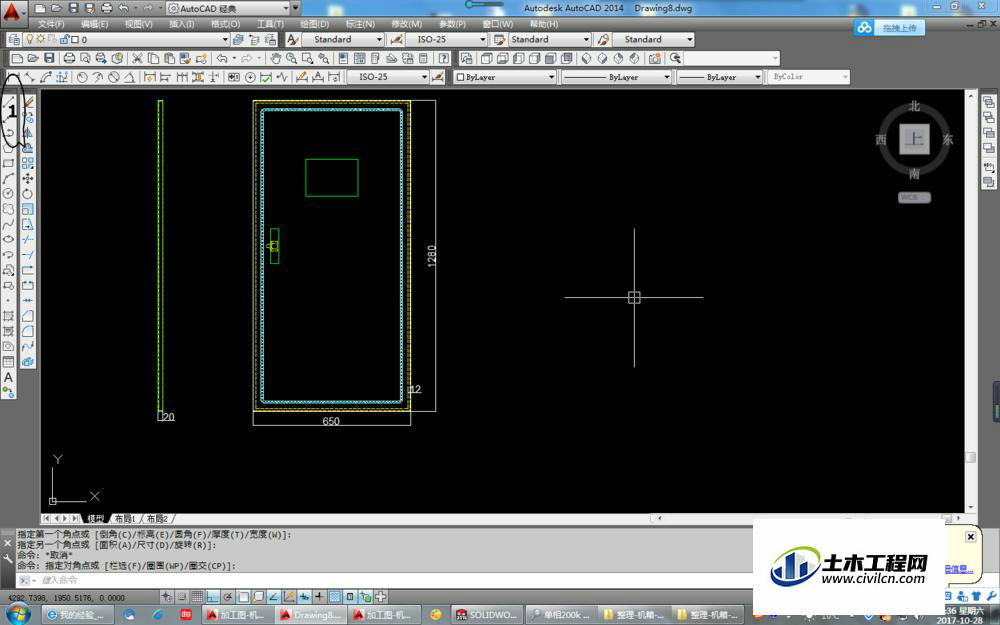Click the 上 top face of ViewCube
1000x625 pixels.
coord(915,139)
